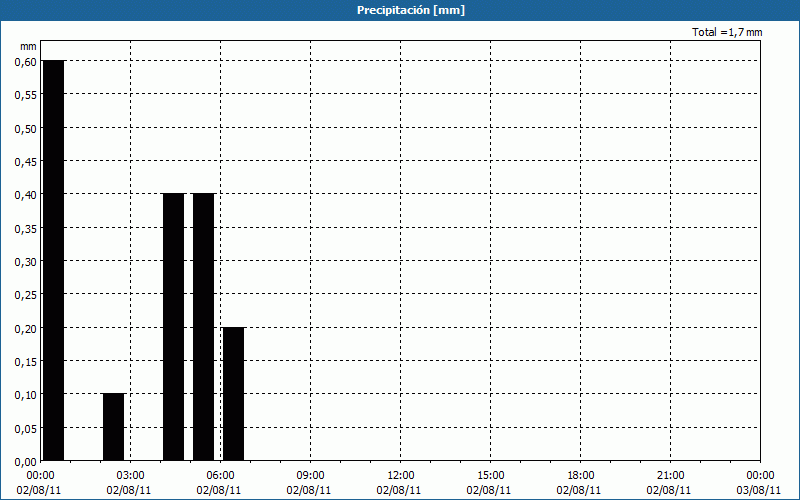Click the 02/08/11 date under 21:00
Image resolution: width=800 pixels, height=500 pixels.
coord(668,490)
